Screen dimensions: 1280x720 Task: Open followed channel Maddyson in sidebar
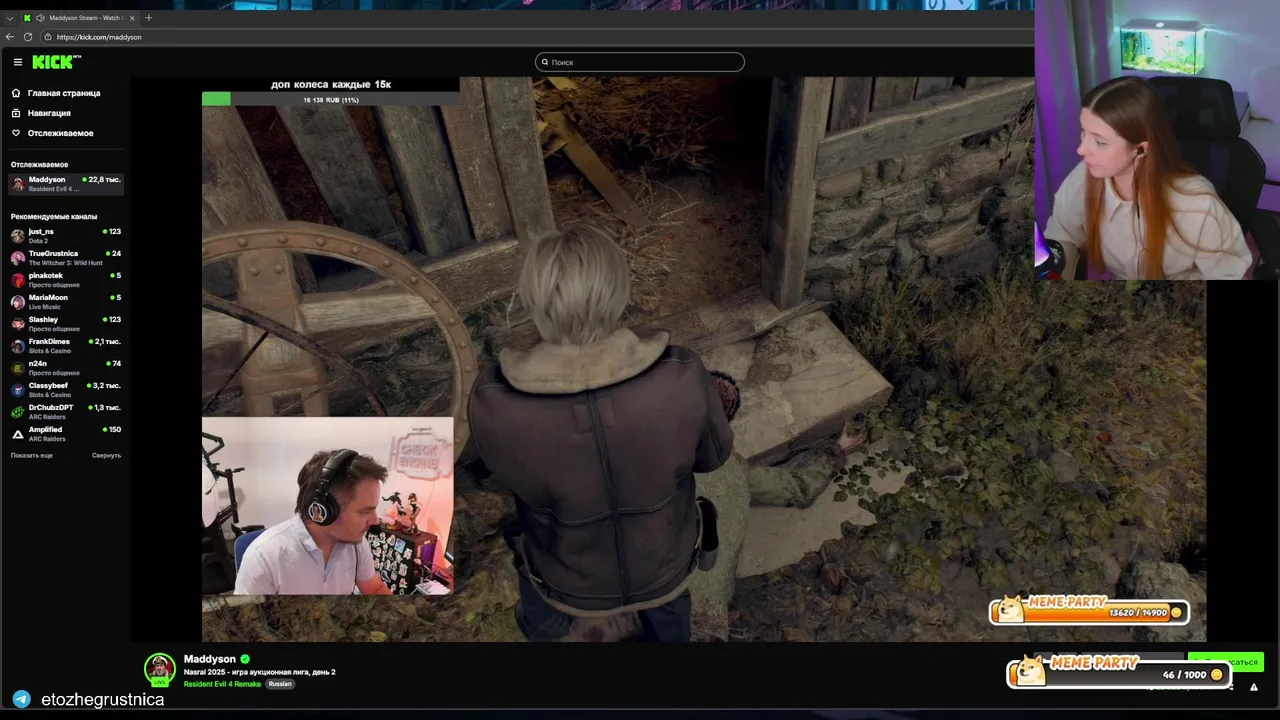pyautogui.click(x=65, y=184)
